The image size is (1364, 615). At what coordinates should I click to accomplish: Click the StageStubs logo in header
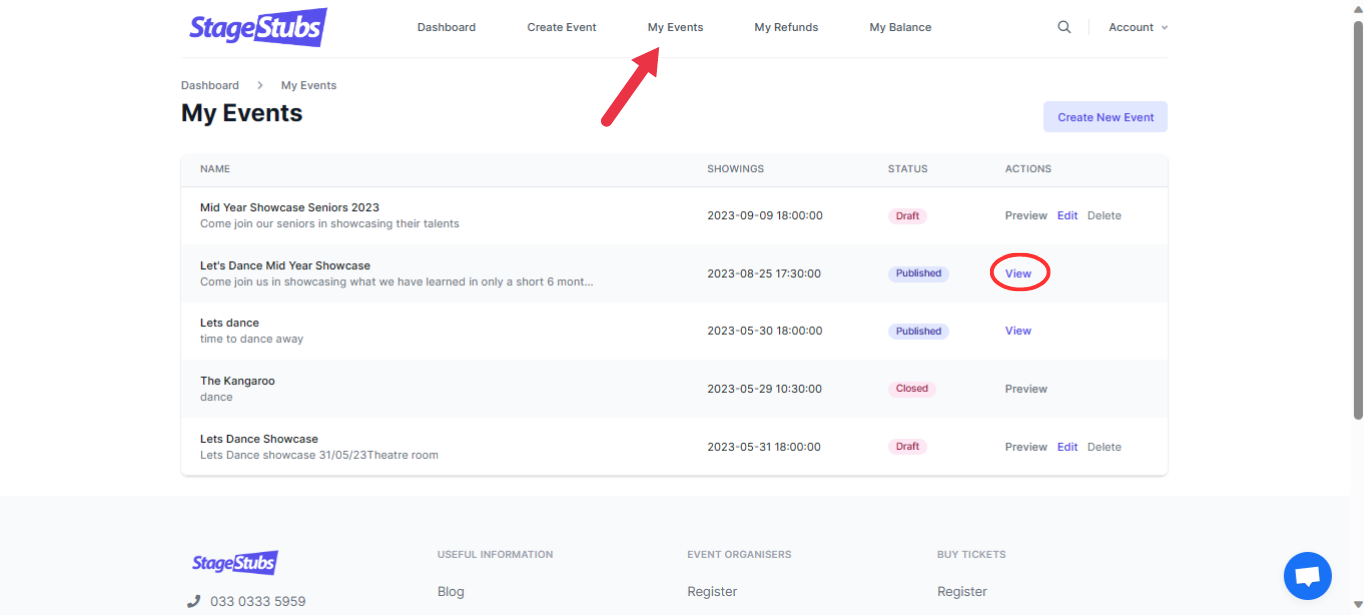click(258, 27)
